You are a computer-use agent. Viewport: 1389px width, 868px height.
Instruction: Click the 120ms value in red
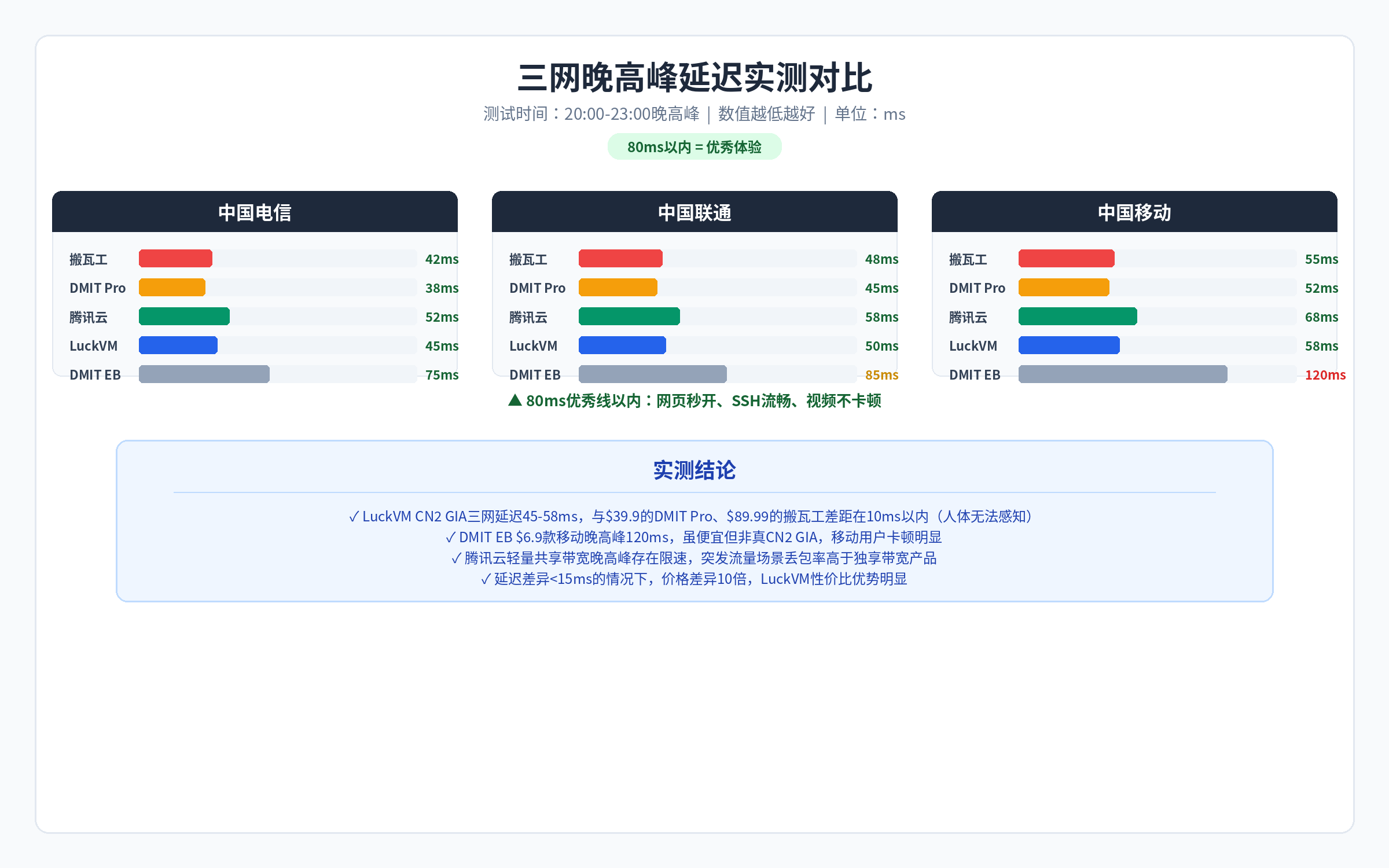(1325, 375)
